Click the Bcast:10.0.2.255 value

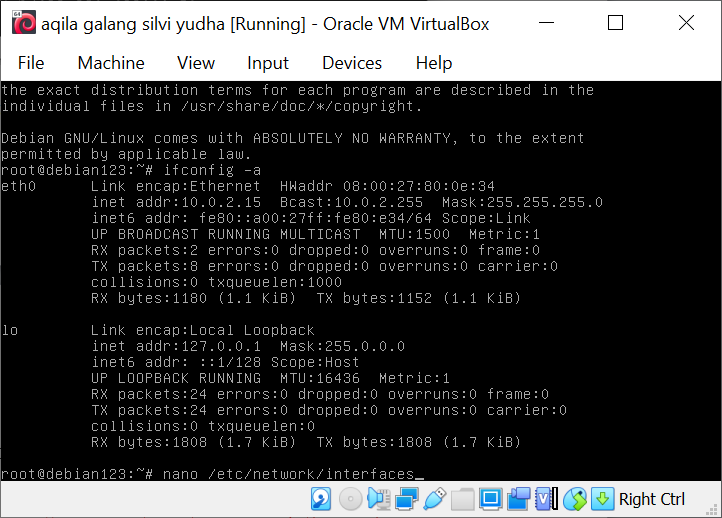point(351,203)
